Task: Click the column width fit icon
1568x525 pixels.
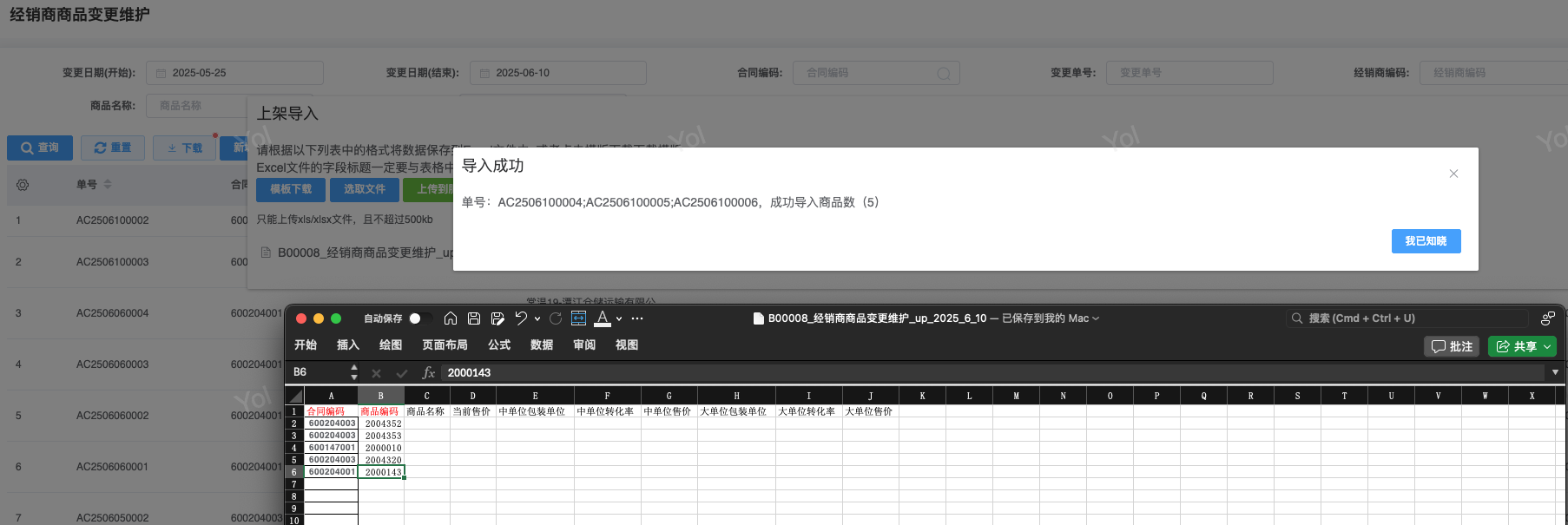Action: pos(579,318)
